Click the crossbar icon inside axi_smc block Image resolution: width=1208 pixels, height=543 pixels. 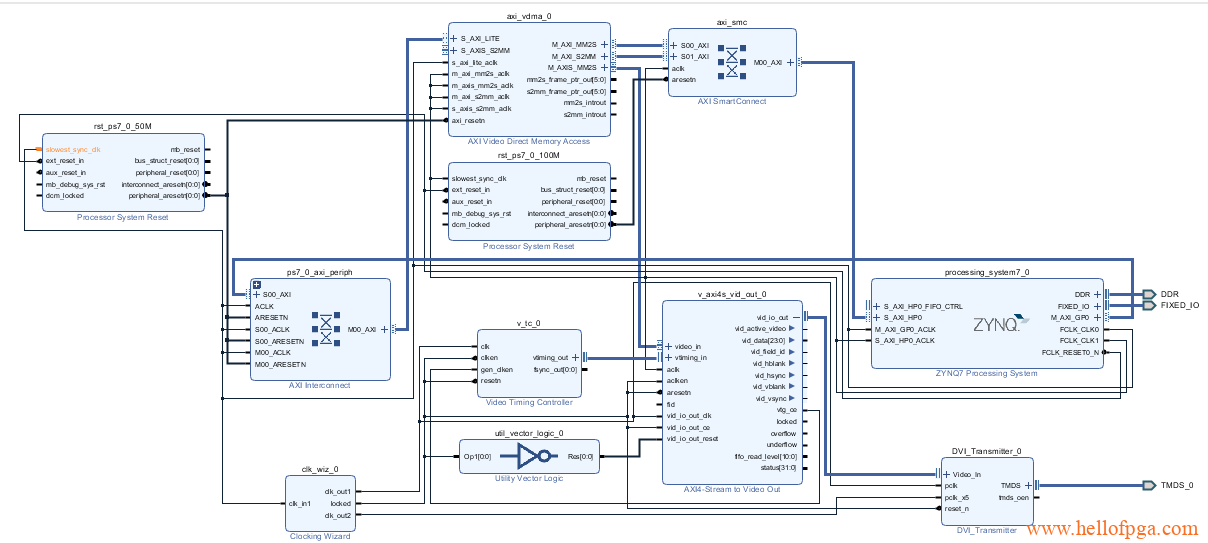coord(733,62)
